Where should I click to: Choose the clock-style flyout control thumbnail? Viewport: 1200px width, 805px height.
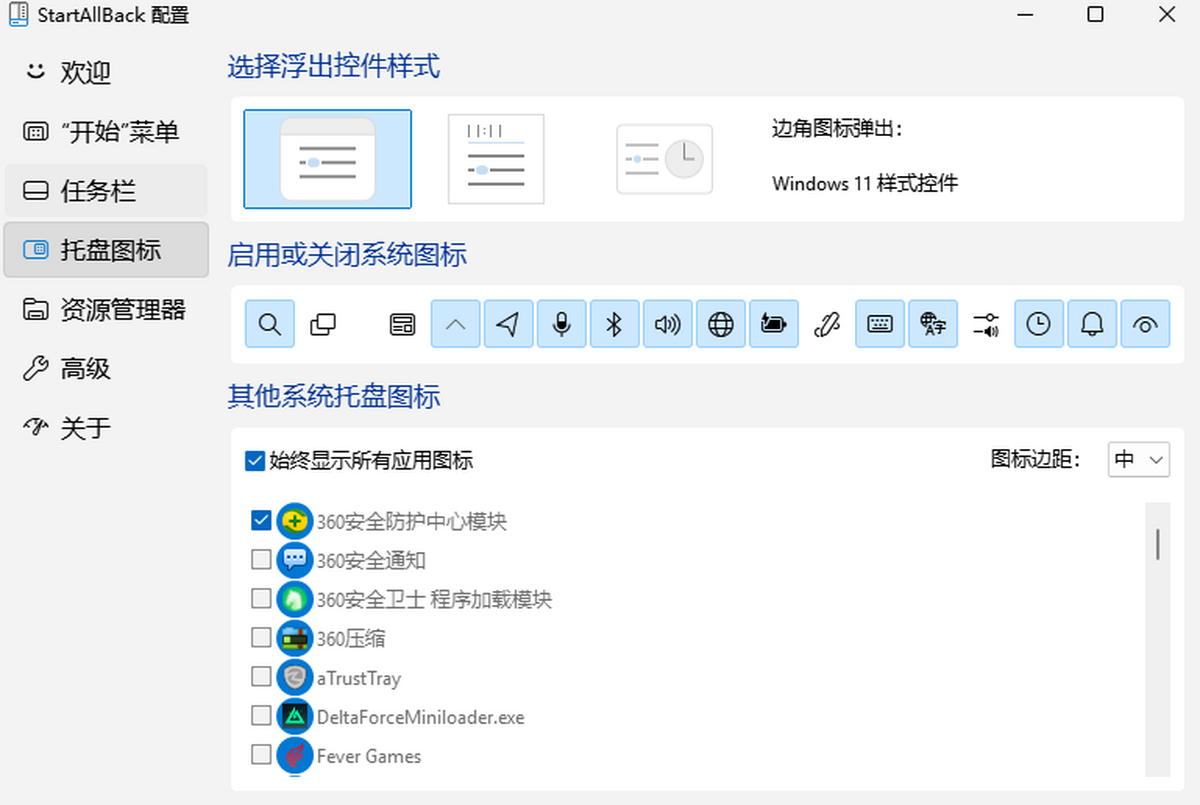coord(664,159)
